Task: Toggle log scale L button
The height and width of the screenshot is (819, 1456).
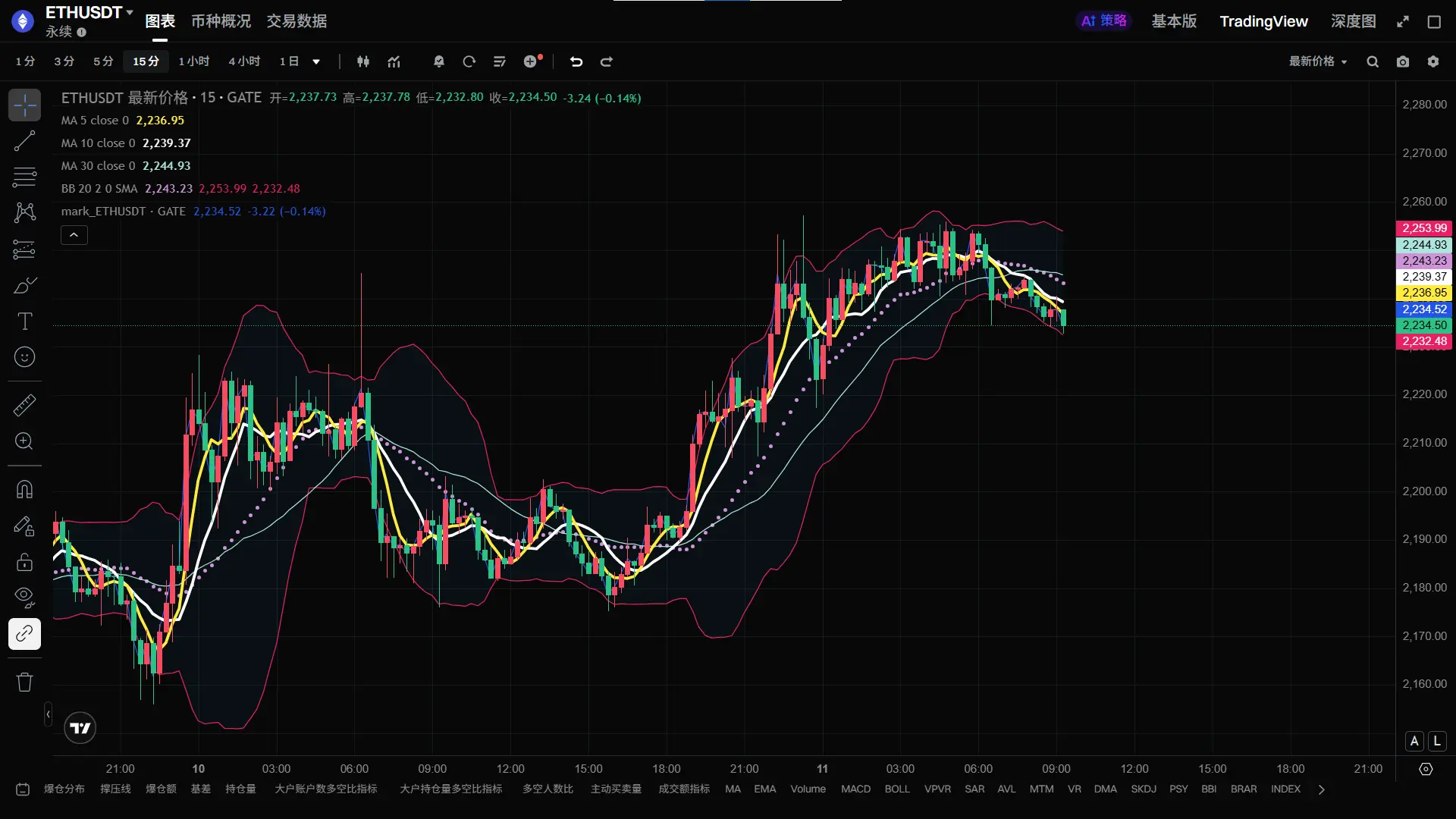Action: (x=1436, y=741)
